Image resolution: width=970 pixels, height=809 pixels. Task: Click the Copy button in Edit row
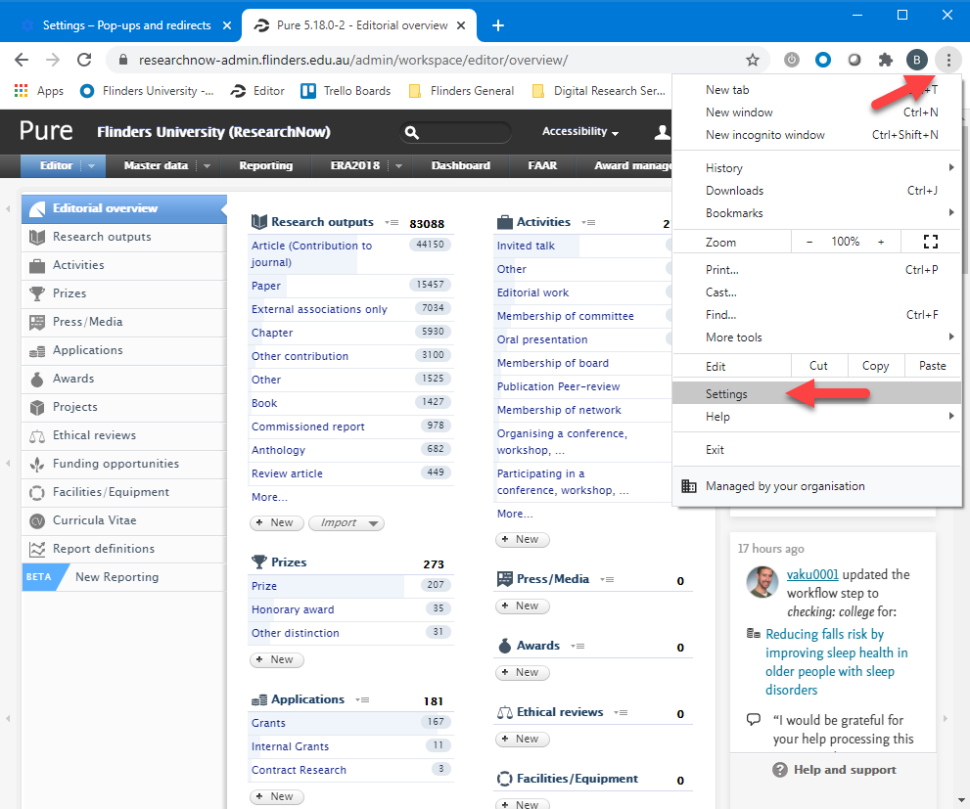coord(875,366)
